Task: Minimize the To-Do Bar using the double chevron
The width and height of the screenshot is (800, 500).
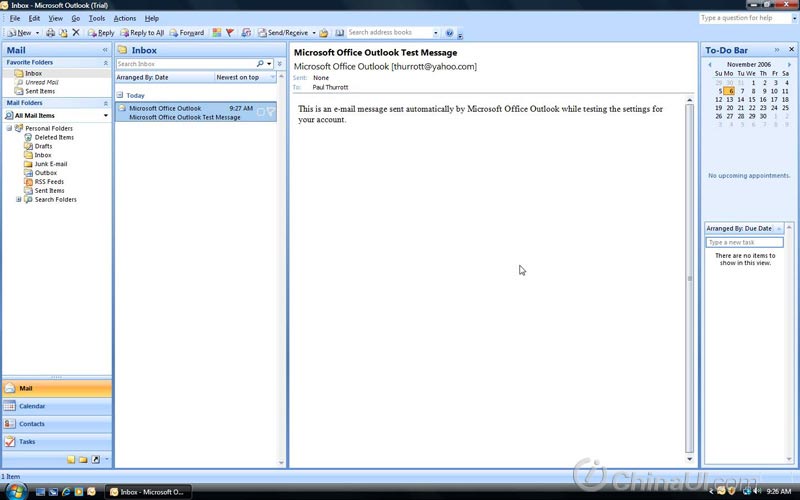Action: click(777, 49)
